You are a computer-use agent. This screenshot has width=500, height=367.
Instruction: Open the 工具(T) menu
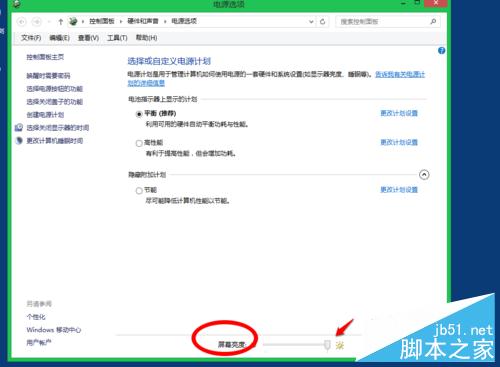pyautogui.click(x=117, y=38)
